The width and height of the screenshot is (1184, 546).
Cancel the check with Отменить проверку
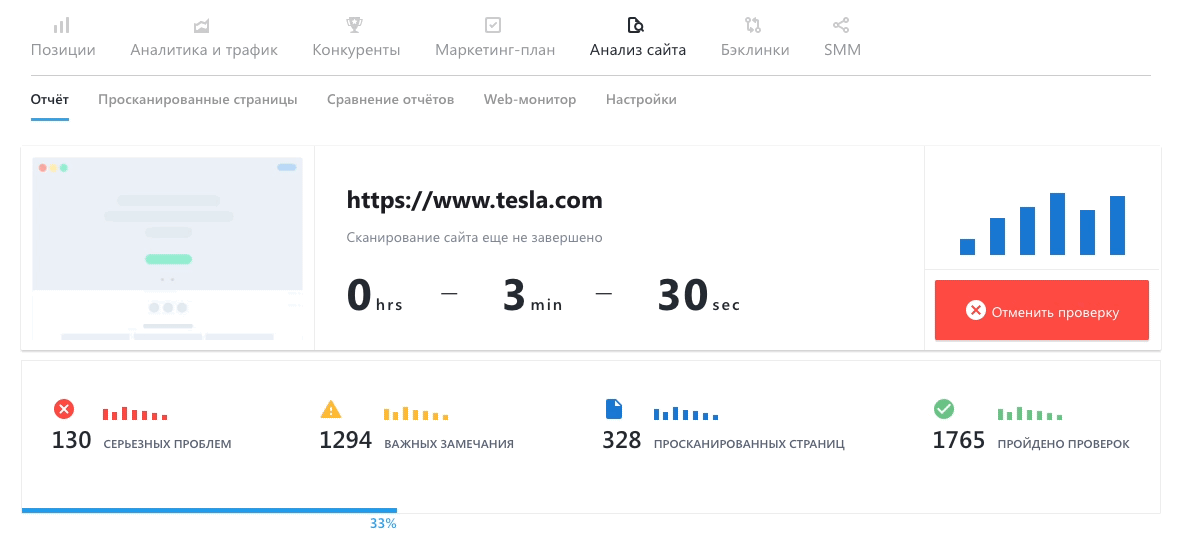point(1042,310)
